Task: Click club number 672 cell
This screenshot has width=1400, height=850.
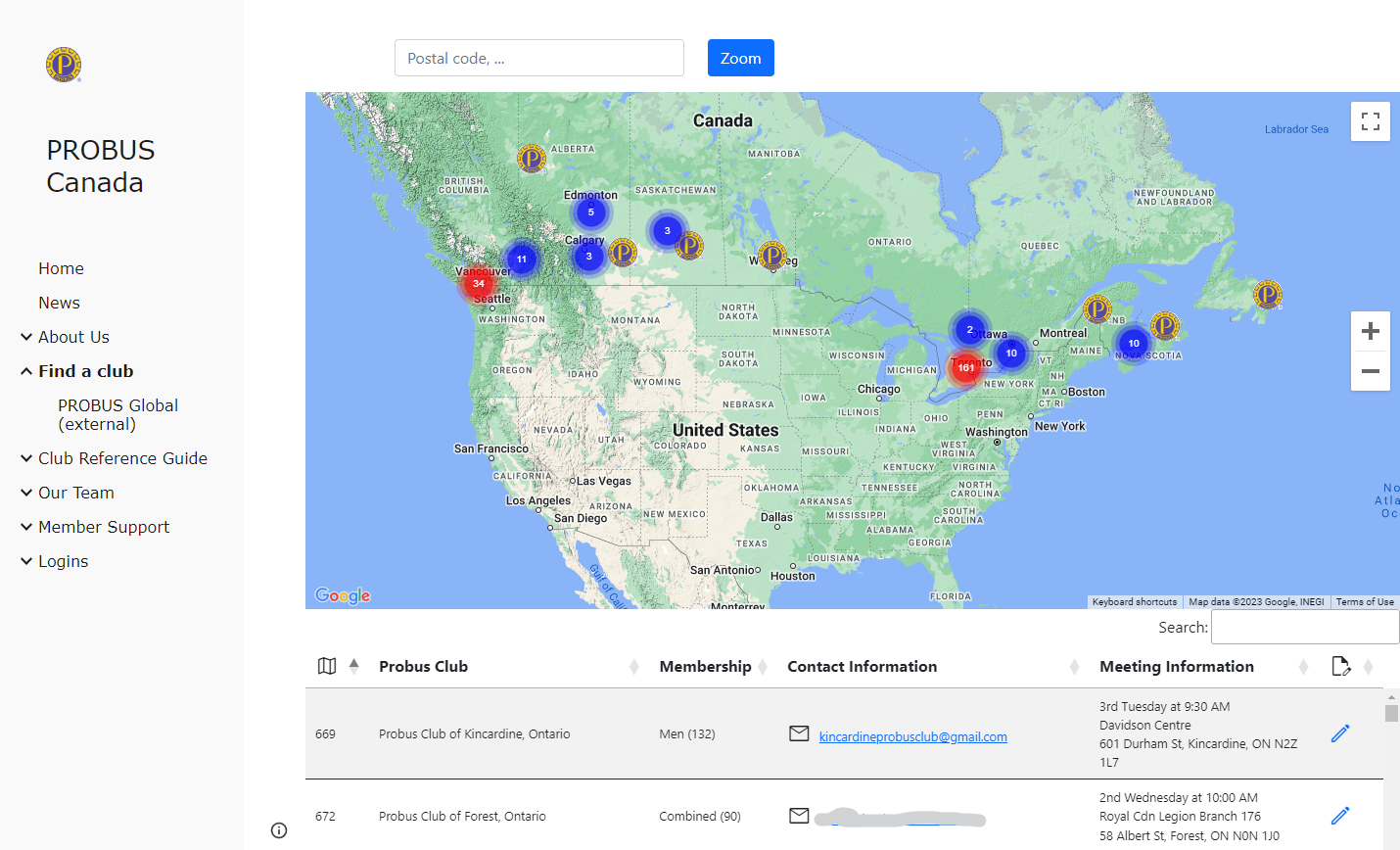Action: point(325,816)
